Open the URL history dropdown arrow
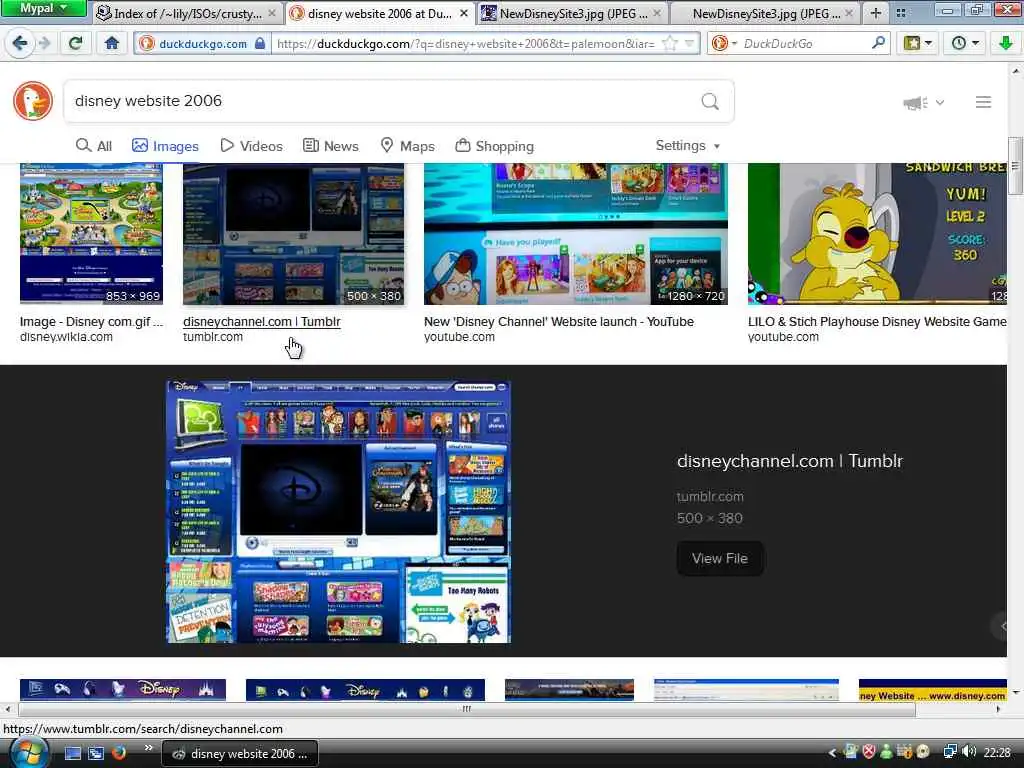The image size is (1024, 768). tap(690, 44)
